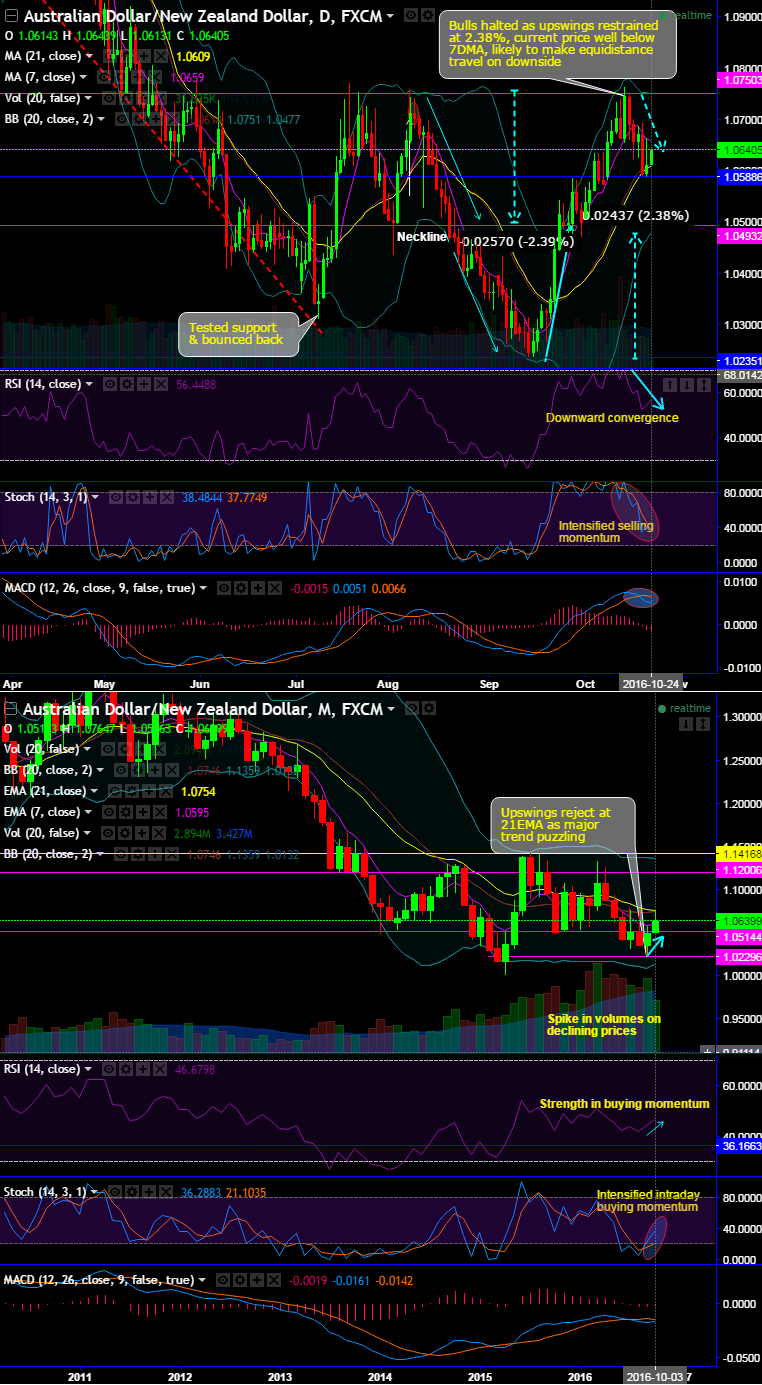Open settings gear for daily RSI (14, close)
Screen dimensions: 762x1385
tap(127, 384)
